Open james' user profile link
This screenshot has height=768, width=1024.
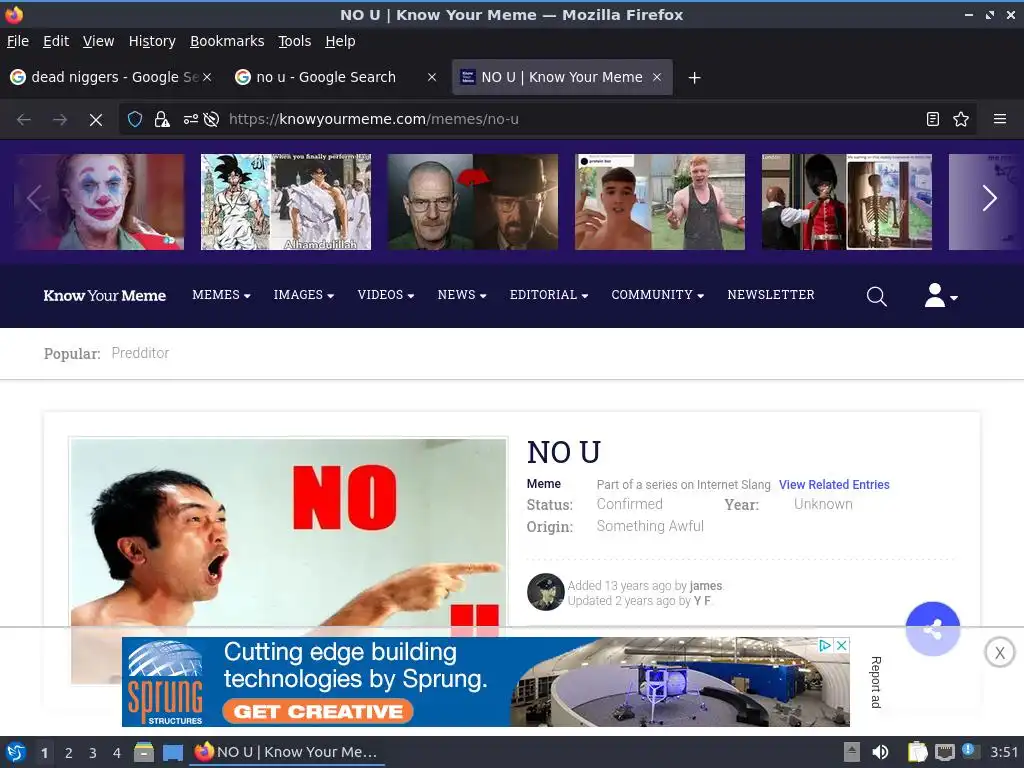[x=705, y=586]
